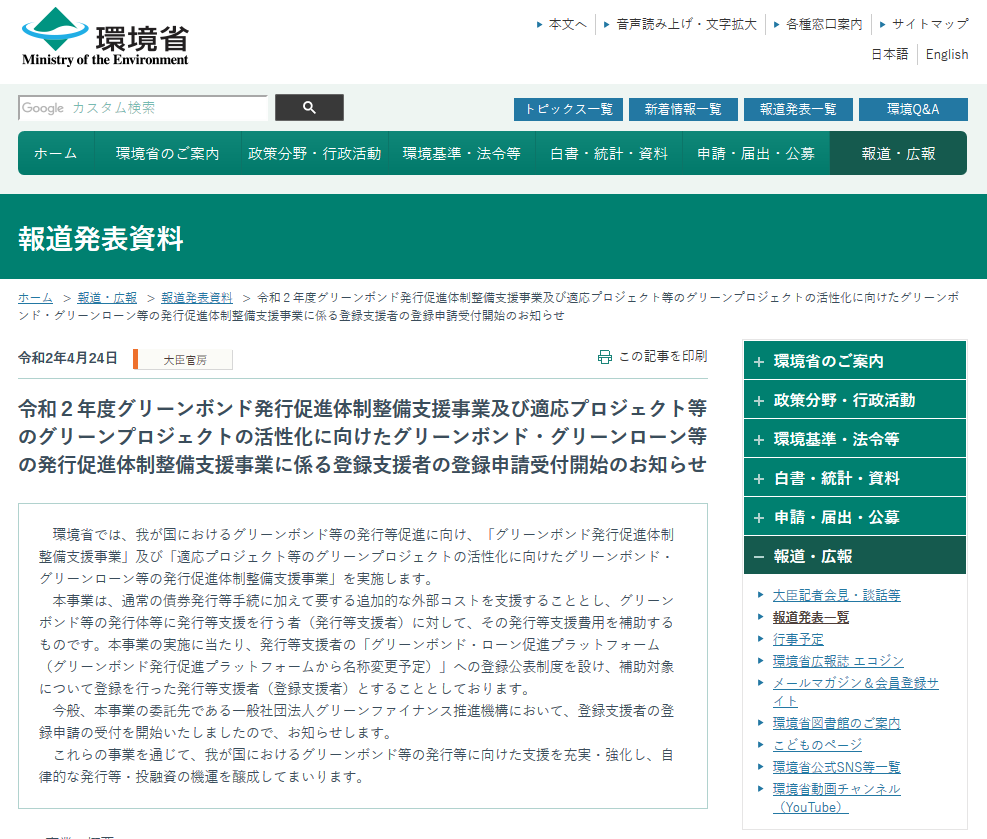Click the 環境Q&A button

click(912, 109)
